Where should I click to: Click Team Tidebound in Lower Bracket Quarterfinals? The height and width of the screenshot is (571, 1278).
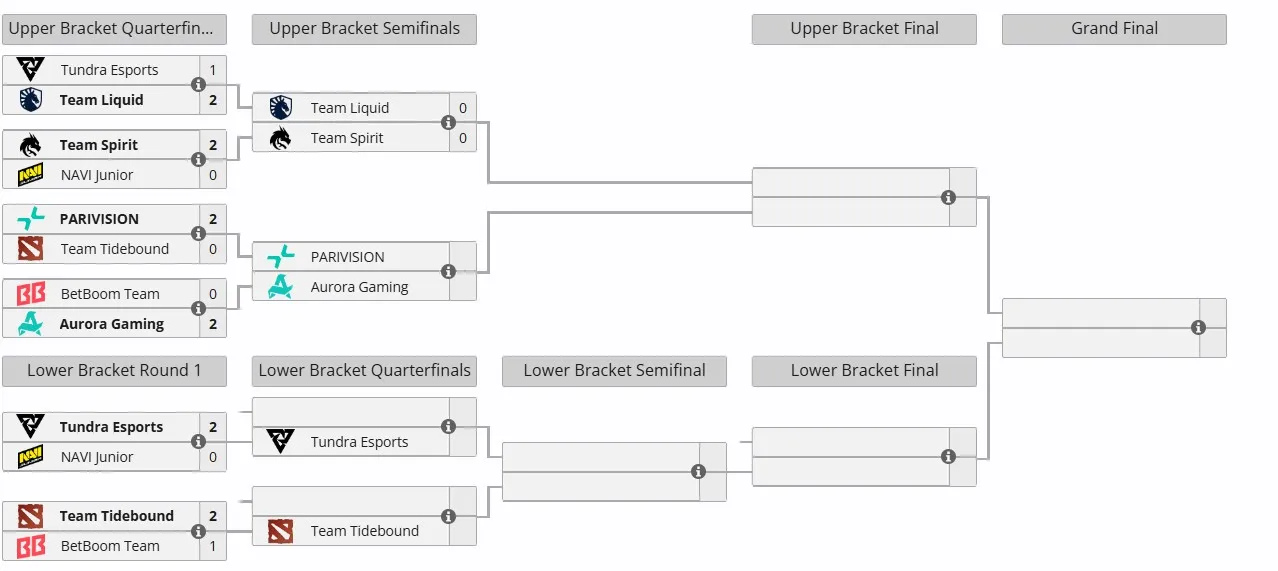(365, 531)
